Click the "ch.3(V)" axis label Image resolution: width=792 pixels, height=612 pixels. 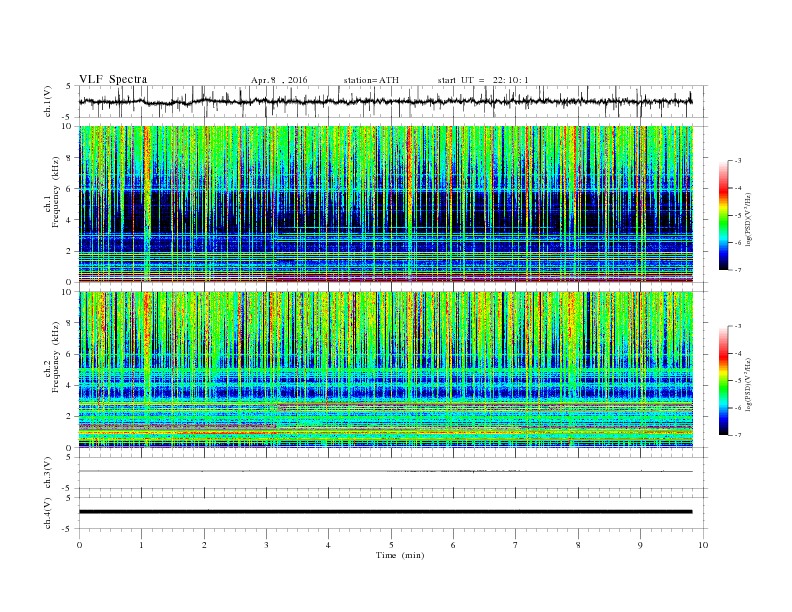tap(48, 473)
